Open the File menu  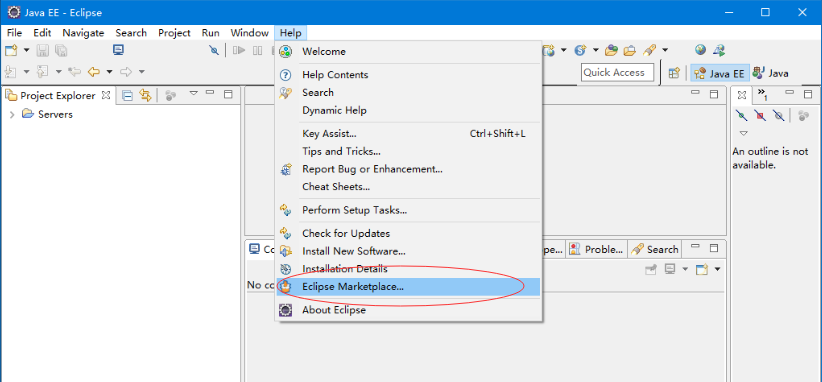[14, 32]
